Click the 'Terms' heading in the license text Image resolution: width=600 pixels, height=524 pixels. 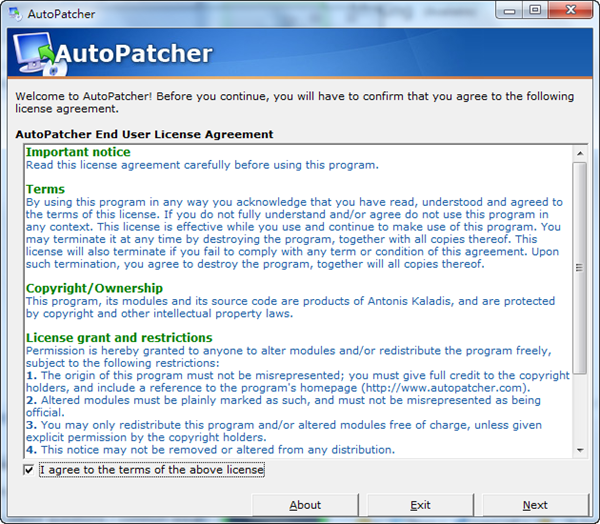pos(45,189)
